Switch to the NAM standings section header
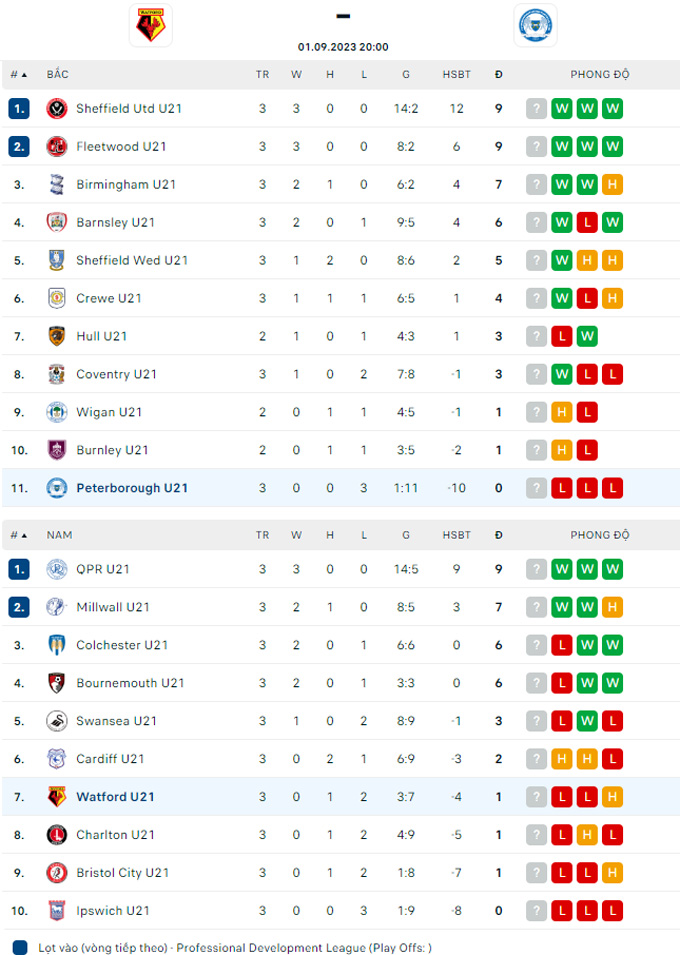The image size is (680, 955). [x=59, y=535]
